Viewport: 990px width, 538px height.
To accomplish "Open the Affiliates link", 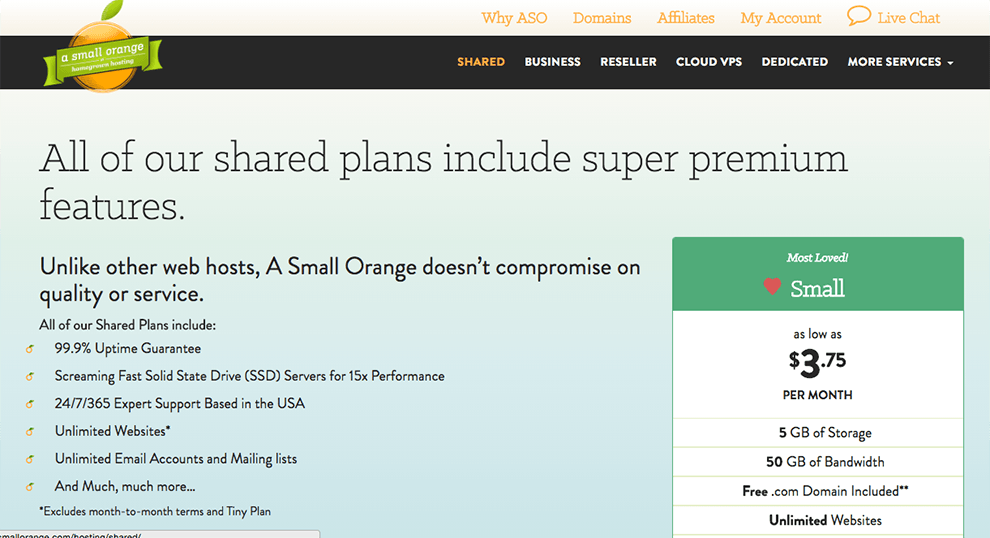I will [x=686, y=18].
